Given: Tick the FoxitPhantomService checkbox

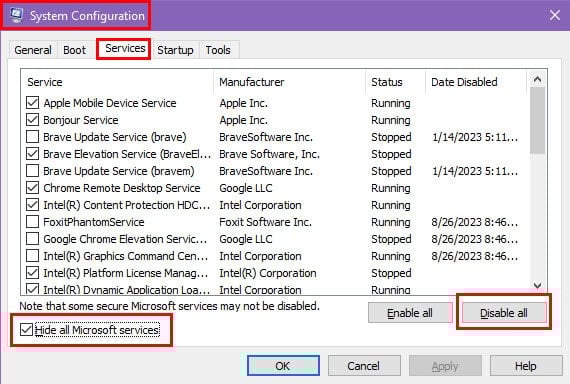Looking at the screenshot, I should (32, 222).
